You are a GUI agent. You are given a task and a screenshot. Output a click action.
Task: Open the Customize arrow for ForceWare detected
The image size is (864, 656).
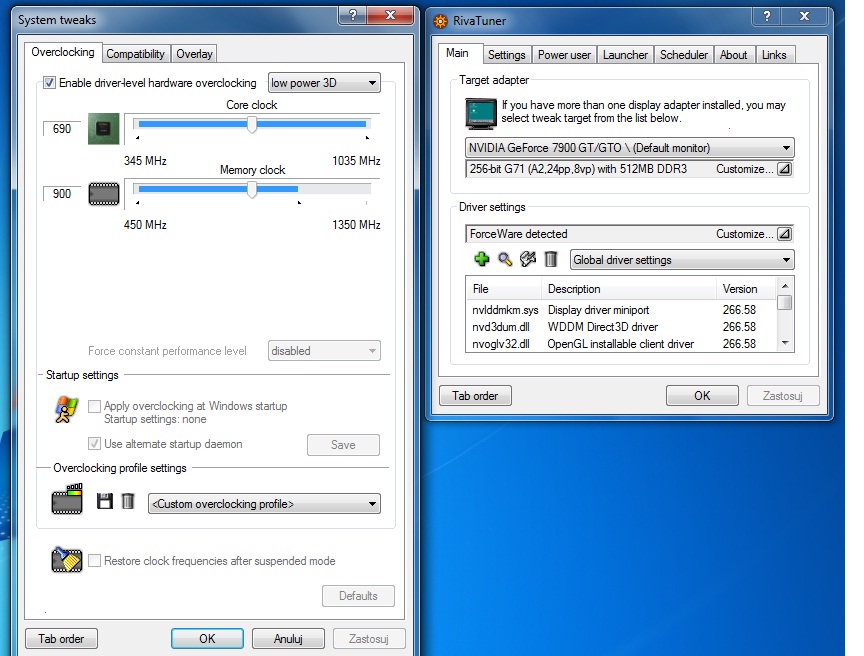[784, 234]
